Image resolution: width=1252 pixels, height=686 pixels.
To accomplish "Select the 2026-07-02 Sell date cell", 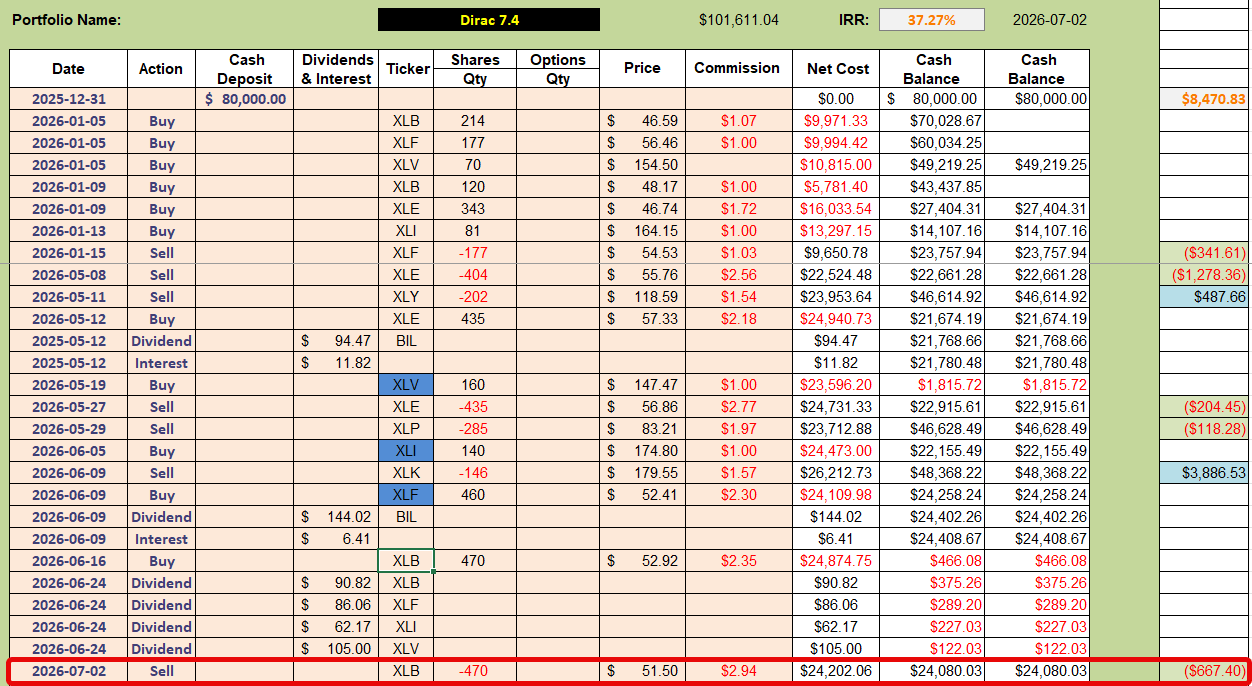I will pos(68,671).
